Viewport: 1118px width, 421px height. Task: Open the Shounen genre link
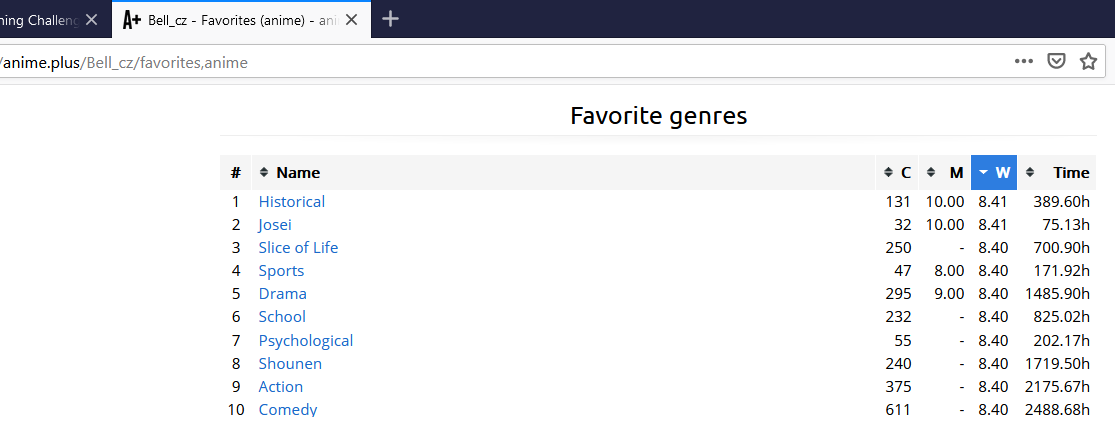(290, 364)
